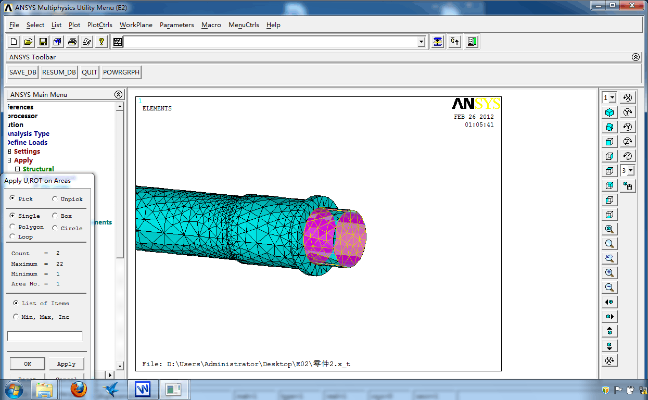The height and width of the screenshot is (400, 648).
Task: Select the isometric view cube icon
Action: pos(609,113)
